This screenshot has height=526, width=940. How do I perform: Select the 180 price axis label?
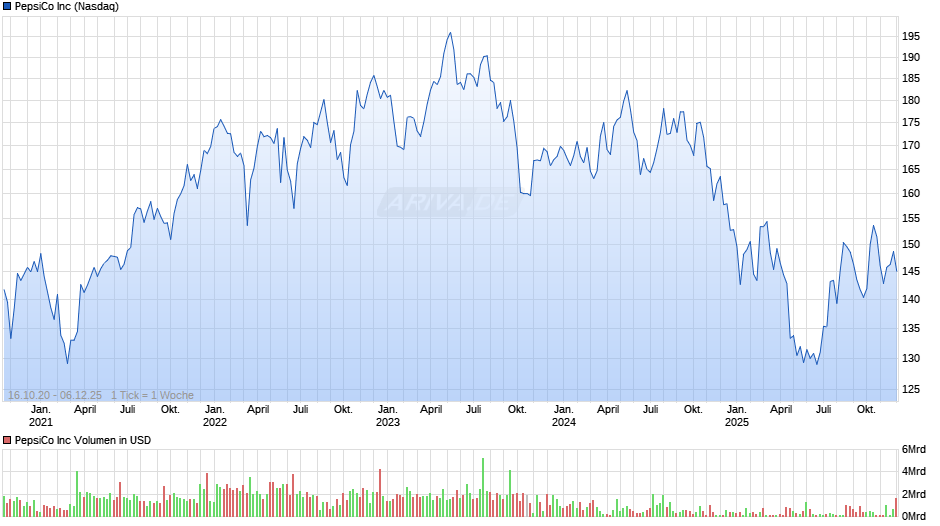[911, 101]
